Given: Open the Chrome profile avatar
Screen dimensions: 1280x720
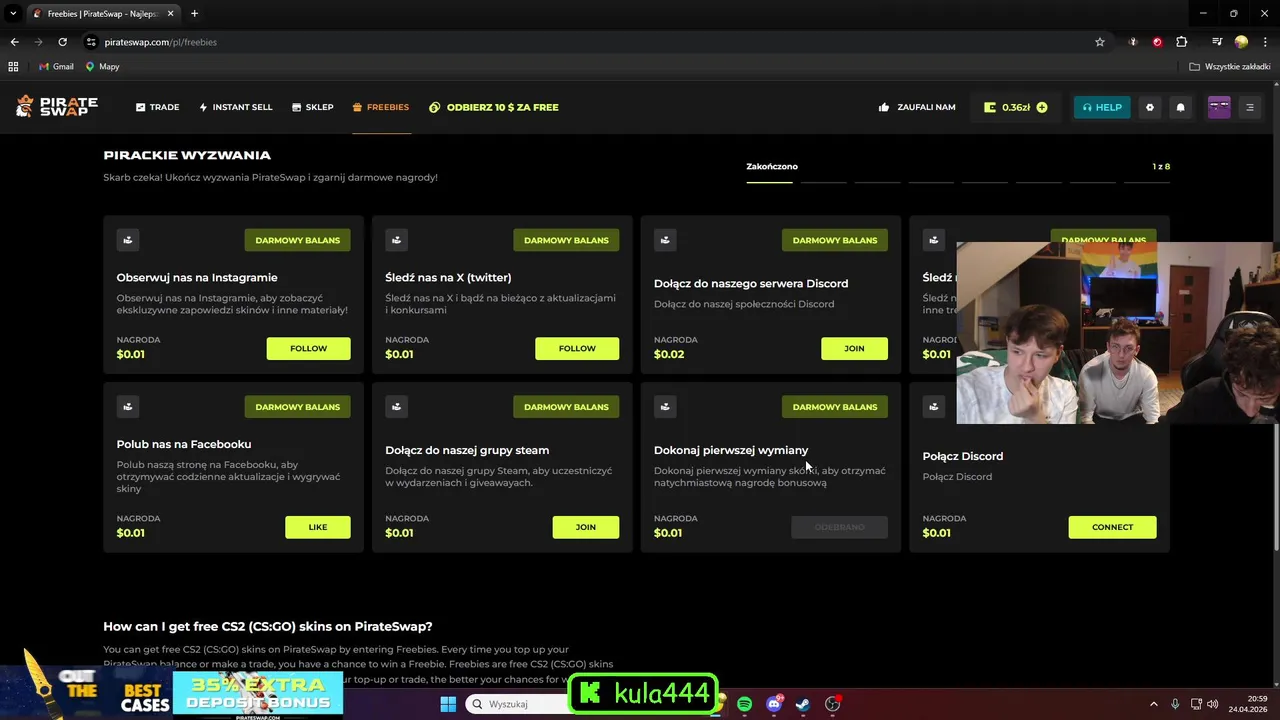Looking at the screenshot, I should [x=1241, y=42].
